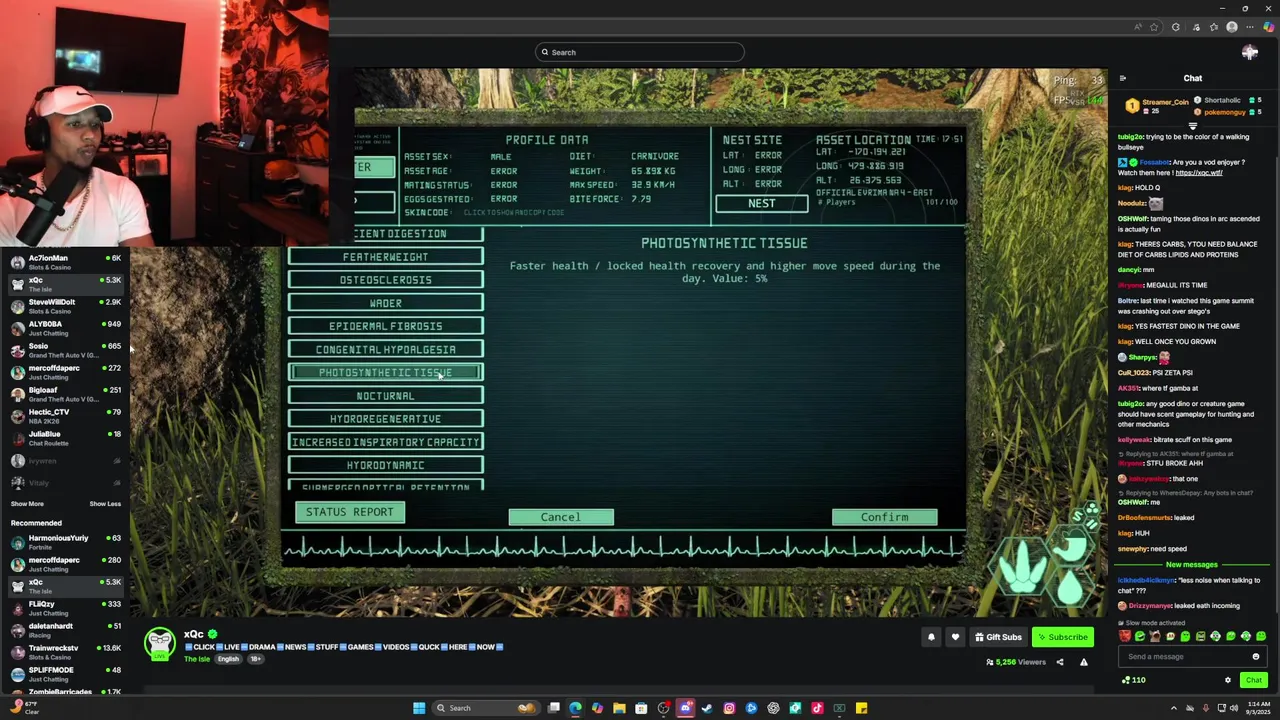The image size is (1280, 720).
Task: Open File Explorer from the taskbar
Action: (619, 708)
